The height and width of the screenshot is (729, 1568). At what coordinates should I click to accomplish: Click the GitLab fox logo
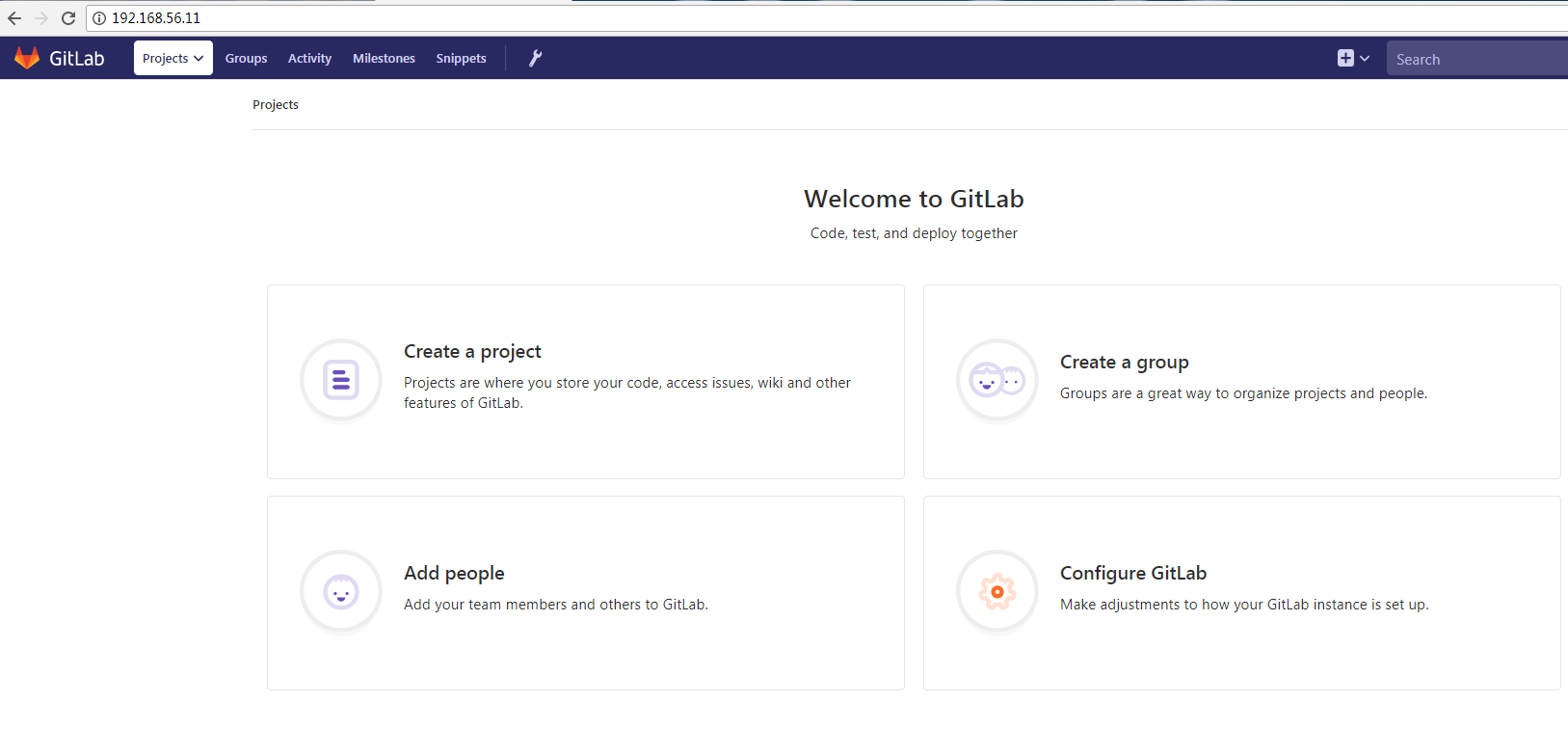coord(27,58)
